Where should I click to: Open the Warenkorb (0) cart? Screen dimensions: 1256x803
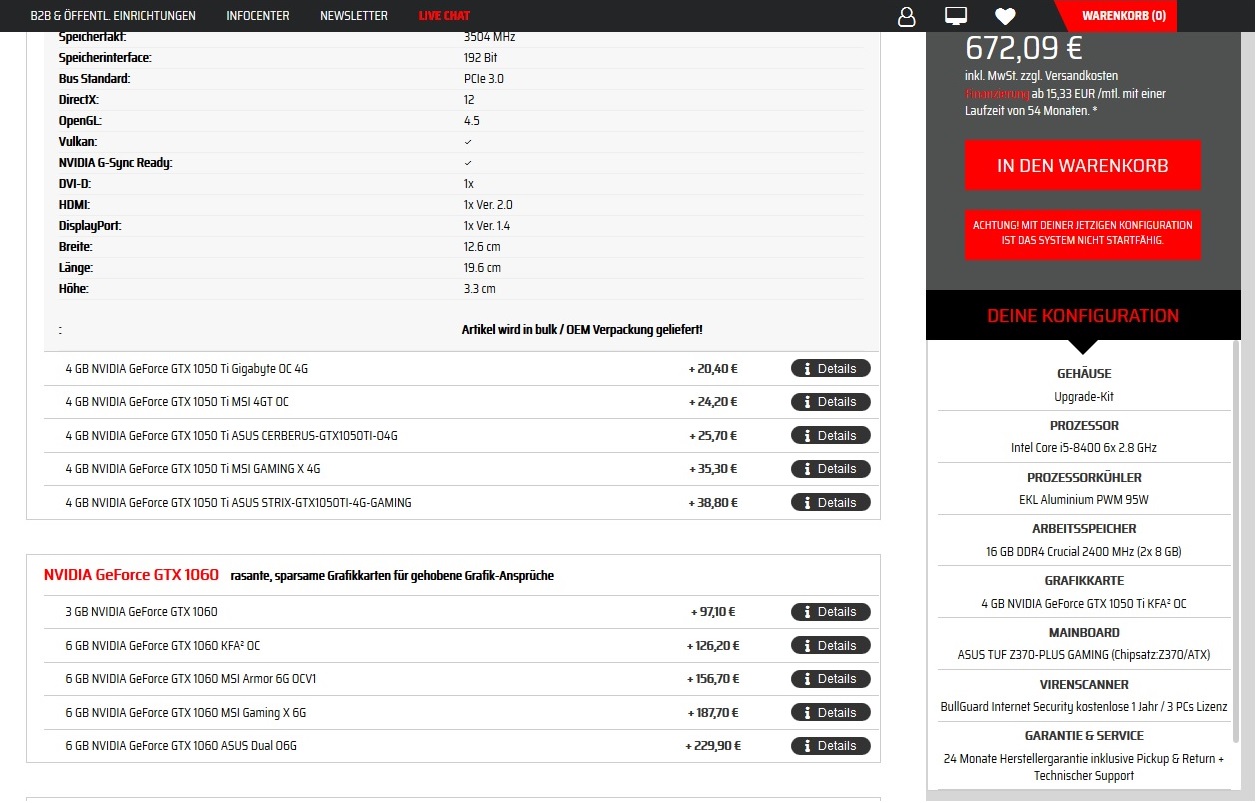tap(1123, 16)
